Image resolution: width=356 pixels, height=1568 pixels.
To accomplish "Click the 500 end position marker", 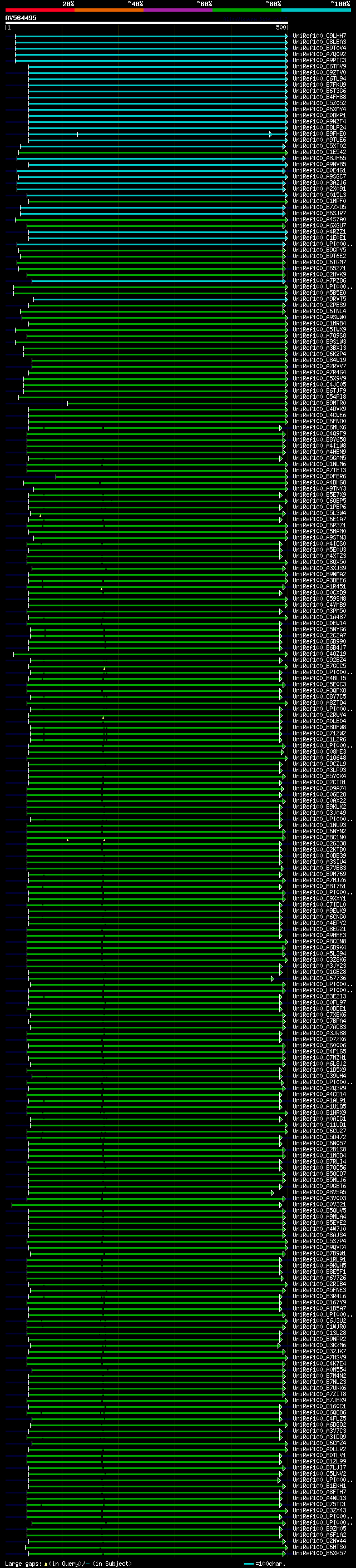I will tap(281, 27).
